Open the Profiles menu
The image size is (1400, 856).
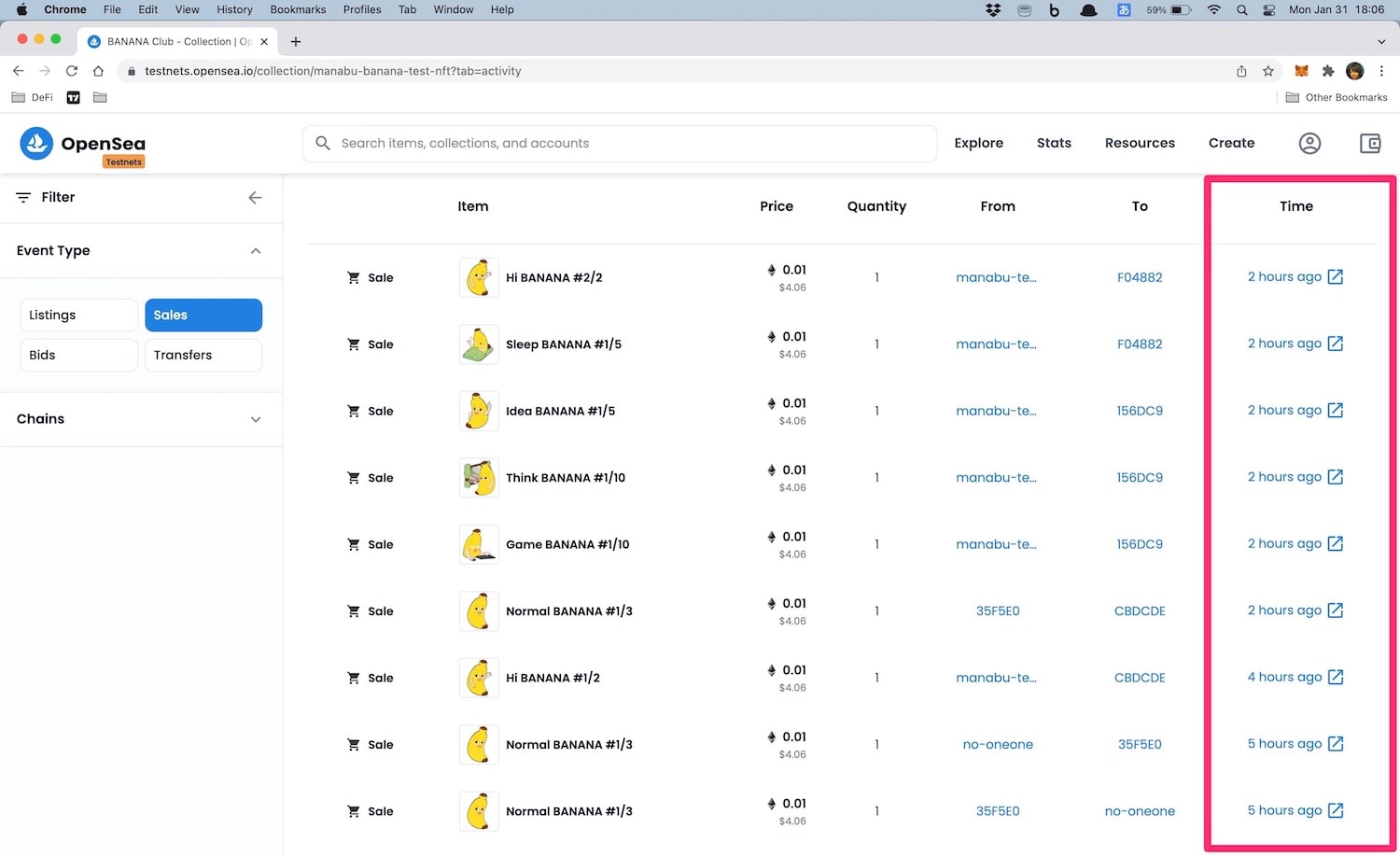pyautogui.click(x=362, y=9)
